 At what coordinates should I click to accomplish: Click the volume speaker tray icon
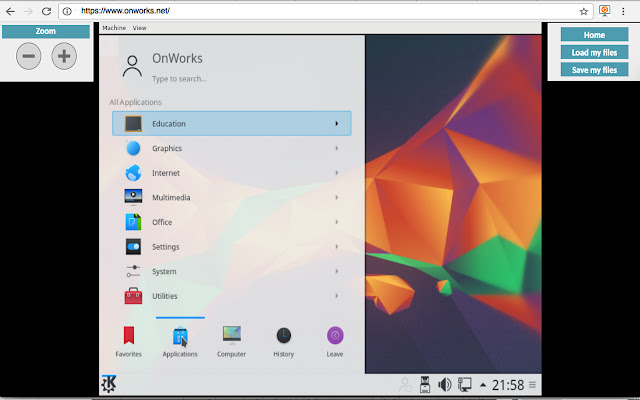point(444,385)
